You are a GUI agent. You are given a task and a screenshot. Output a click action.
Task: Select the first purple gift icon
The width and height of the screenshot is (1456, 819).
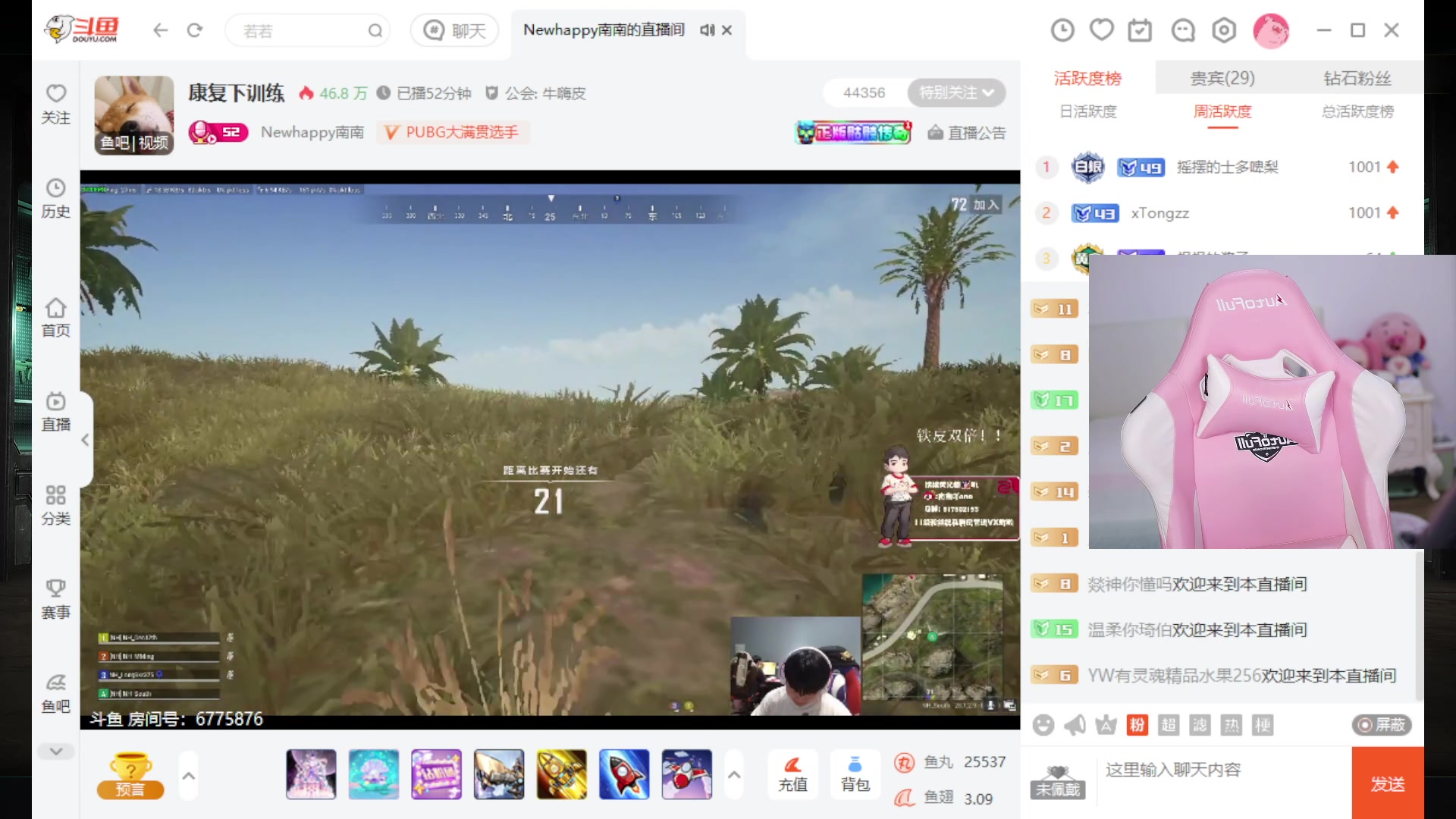(x=311, y=774)
